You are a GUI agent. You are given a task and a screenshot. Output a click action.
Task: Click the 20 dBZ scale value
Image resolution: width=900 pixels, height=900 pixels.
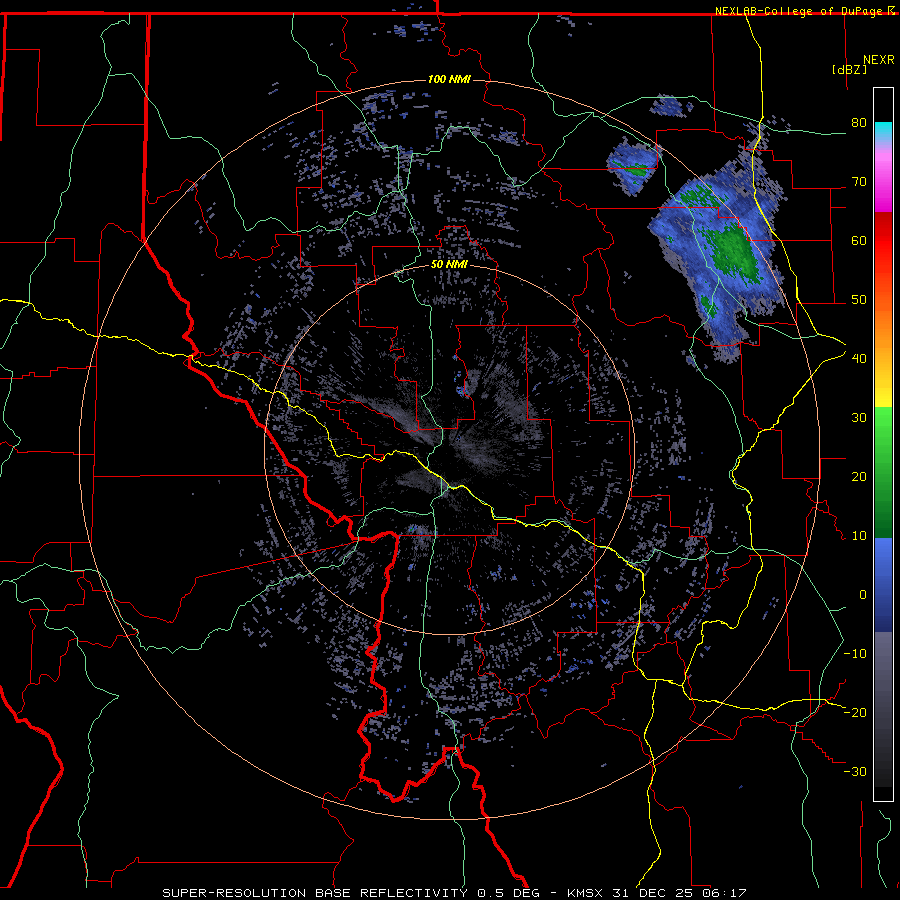(859, 476)
